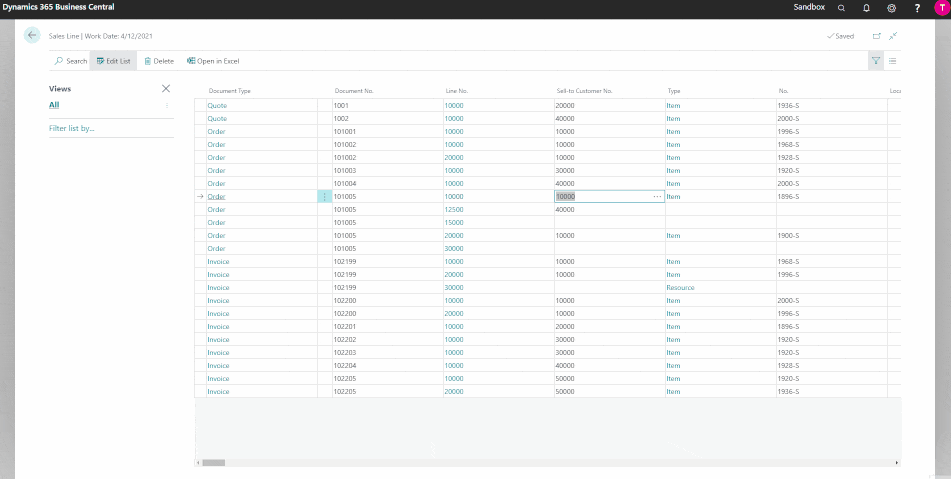This screenshot has height=479, width=951.
Task: Open the Quote link for document 1002
Action: pos(217,119)
